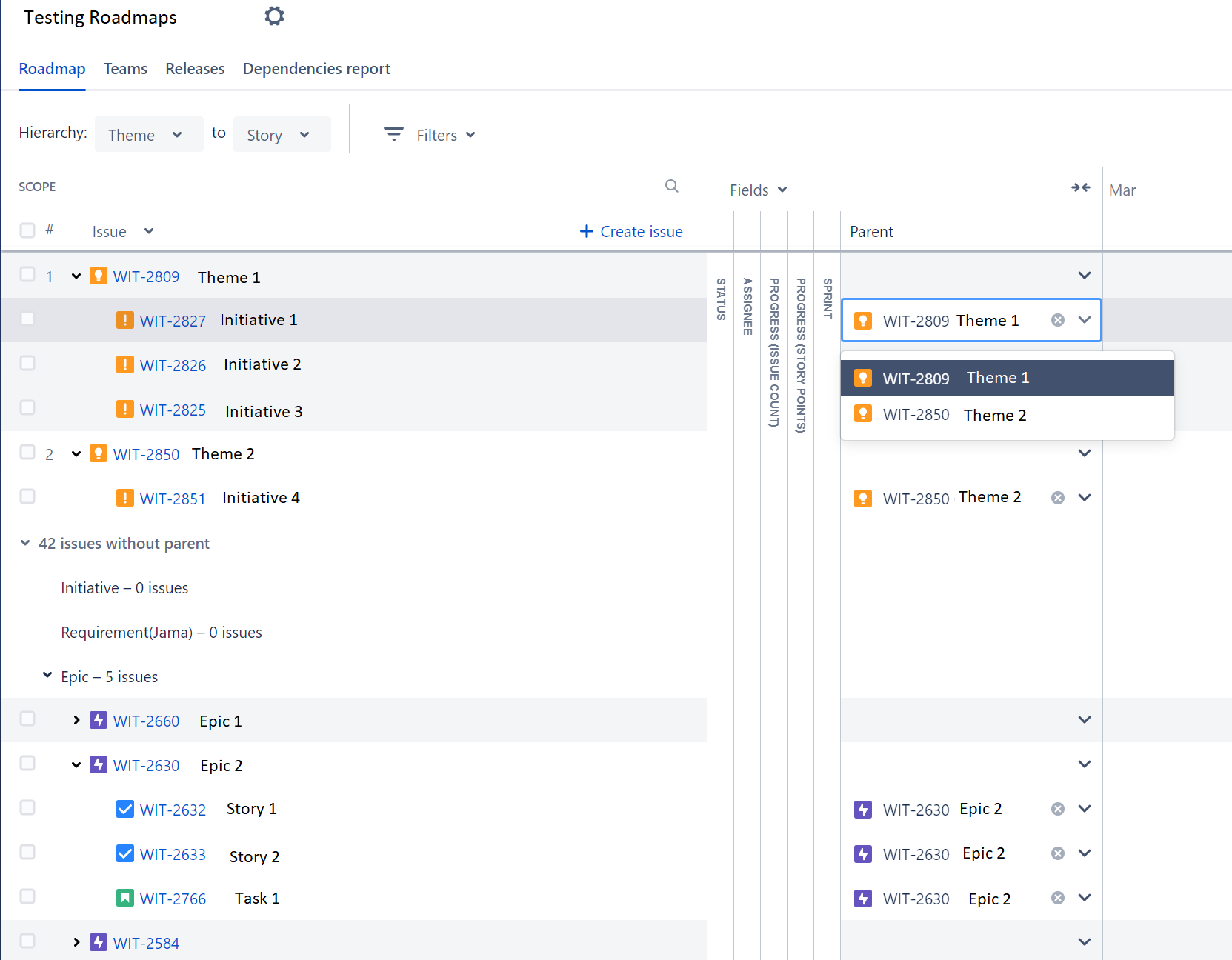Click the Epic icon of WIT-2660
The width and height of the screenshot is (1232, 960).
(99, 720)
